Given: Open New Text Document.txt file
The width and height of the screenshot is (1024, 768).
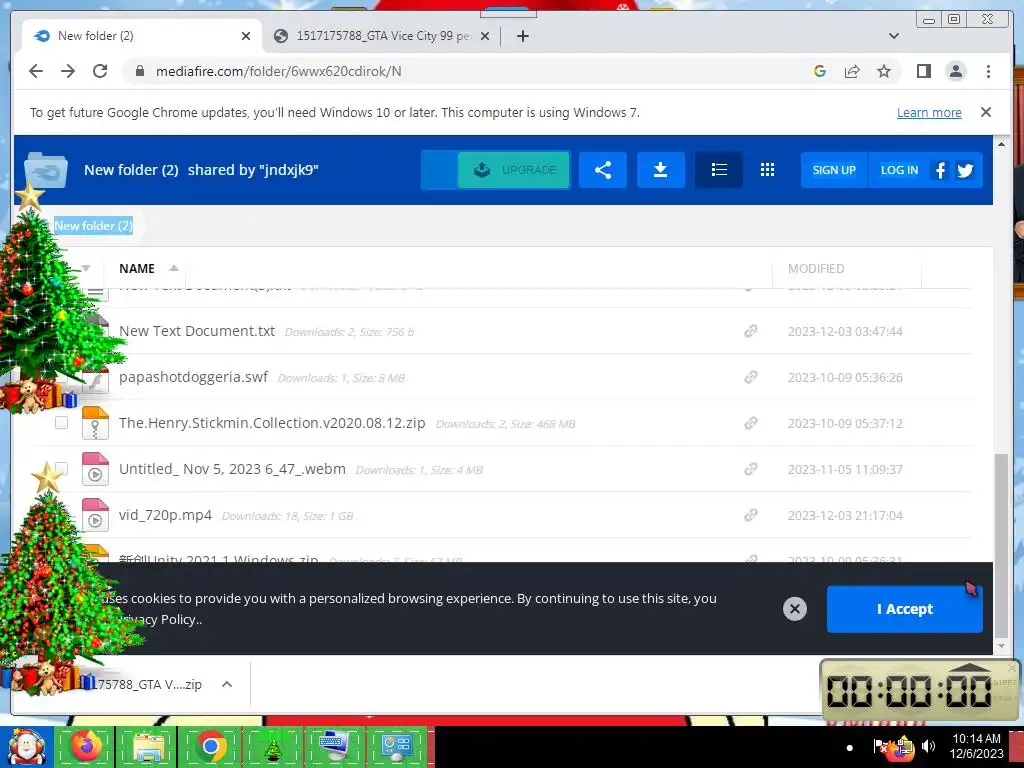Looking at the screenshot, I should click(x=197, y=331).
